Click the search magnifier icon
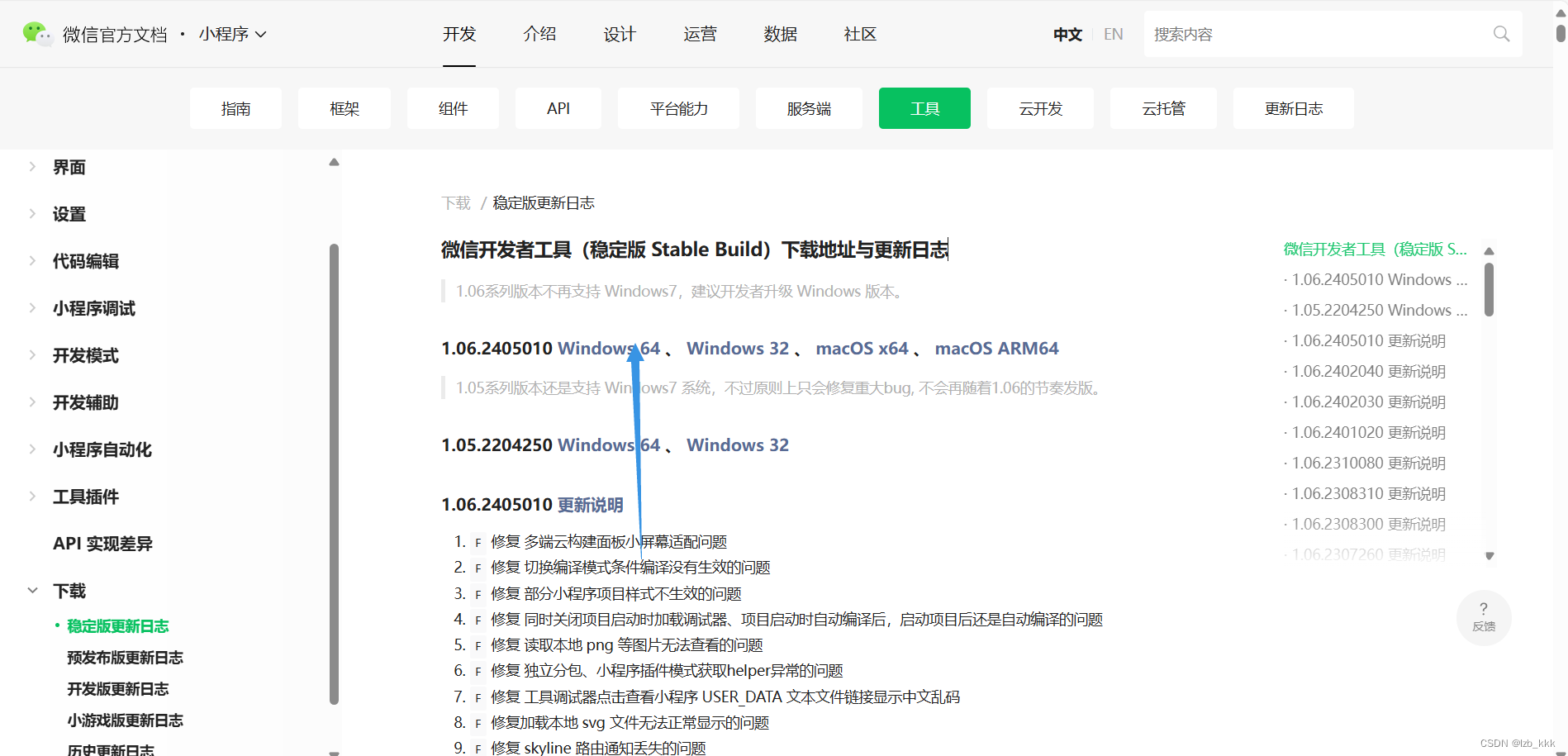 click(1501, 34)
